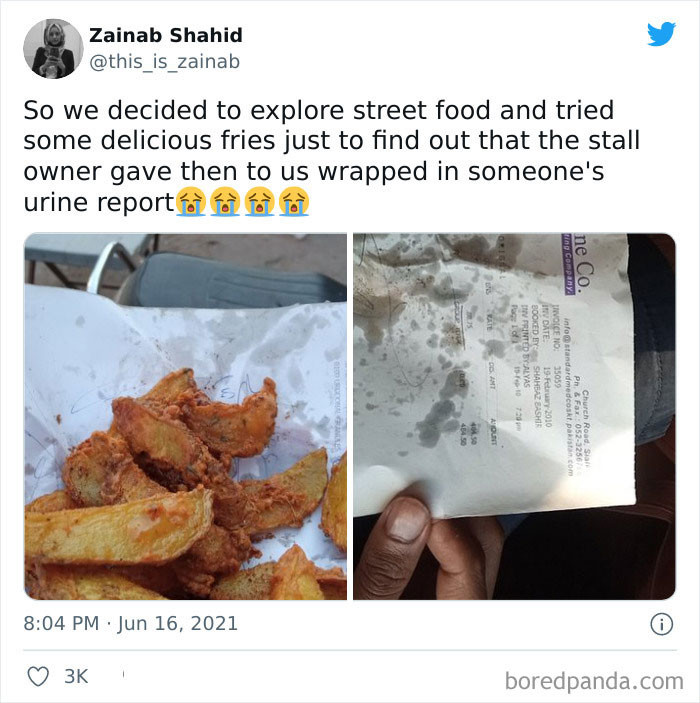Screen dimensions: 700x703
Task: Click the 3K likes count
Action: point(76,677)
